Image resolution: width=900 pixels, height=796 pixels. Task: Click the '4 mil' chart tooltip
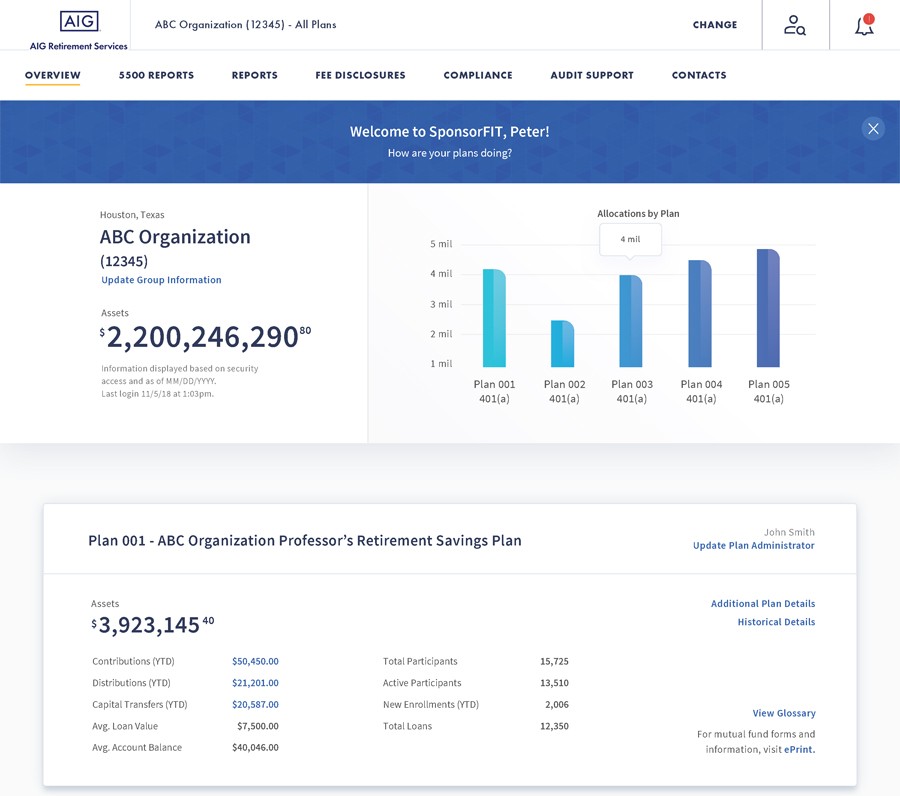[x=630, y=239]
